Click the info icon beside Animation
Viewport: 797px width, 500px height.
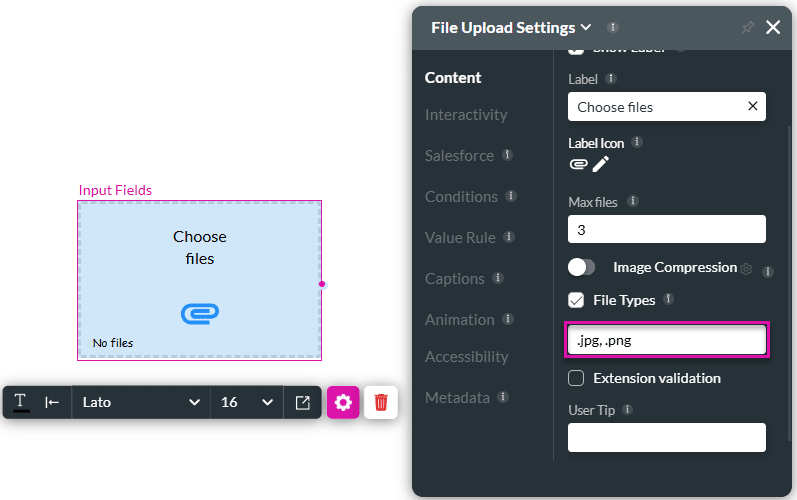[x=508, y=319]
